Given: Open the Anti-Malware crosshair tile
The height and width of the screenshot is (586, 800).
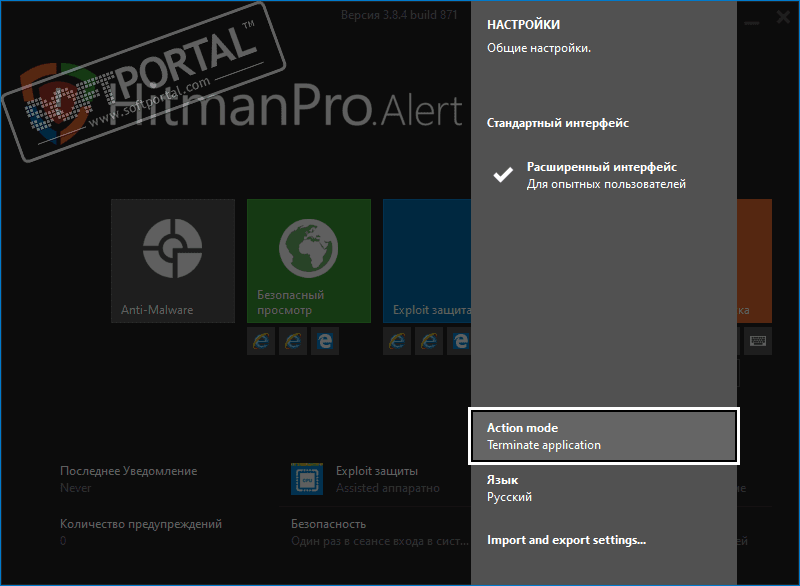Looking at the screenshot, I should 173,261.
